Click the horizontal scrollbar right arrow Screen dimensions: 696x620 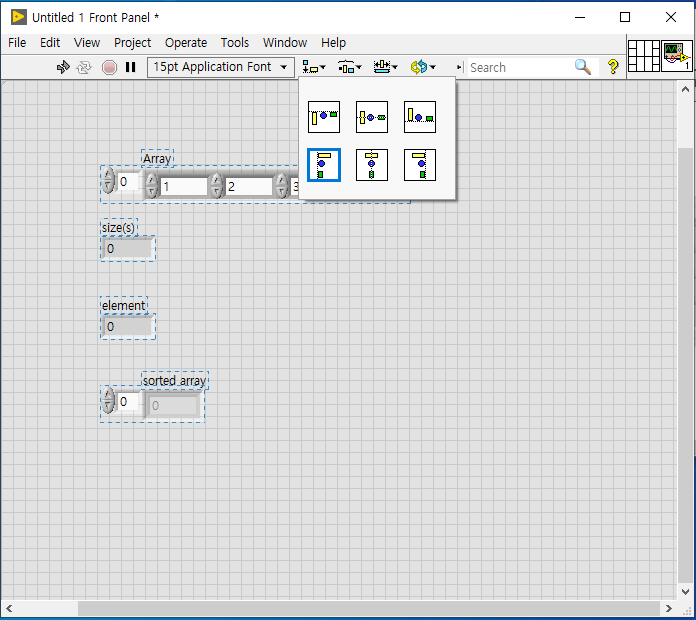[x=668, y=608]
